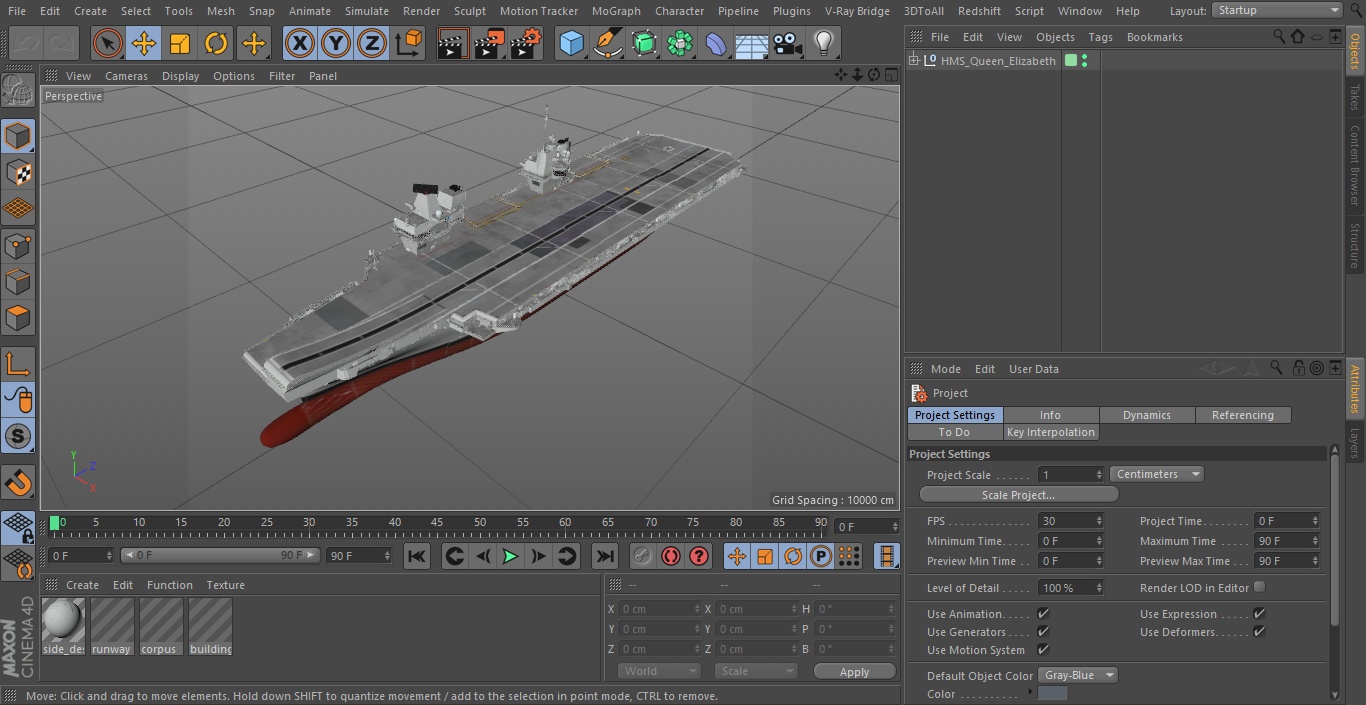Click frame 45 on the timeline ruler

[437, 523]
